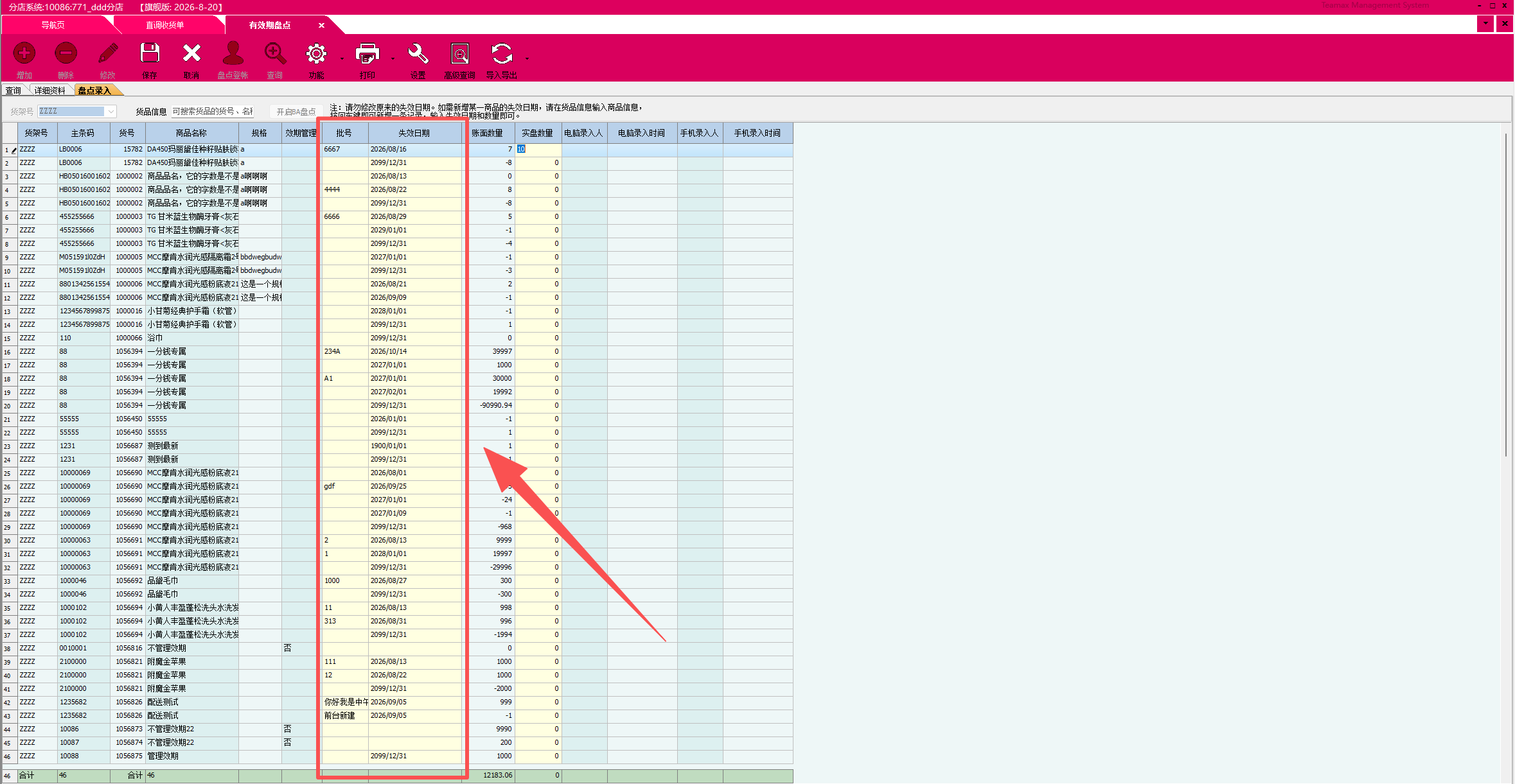
Task: Click item number "1056816" for 不管理效期
Action: tap(128, 649)
